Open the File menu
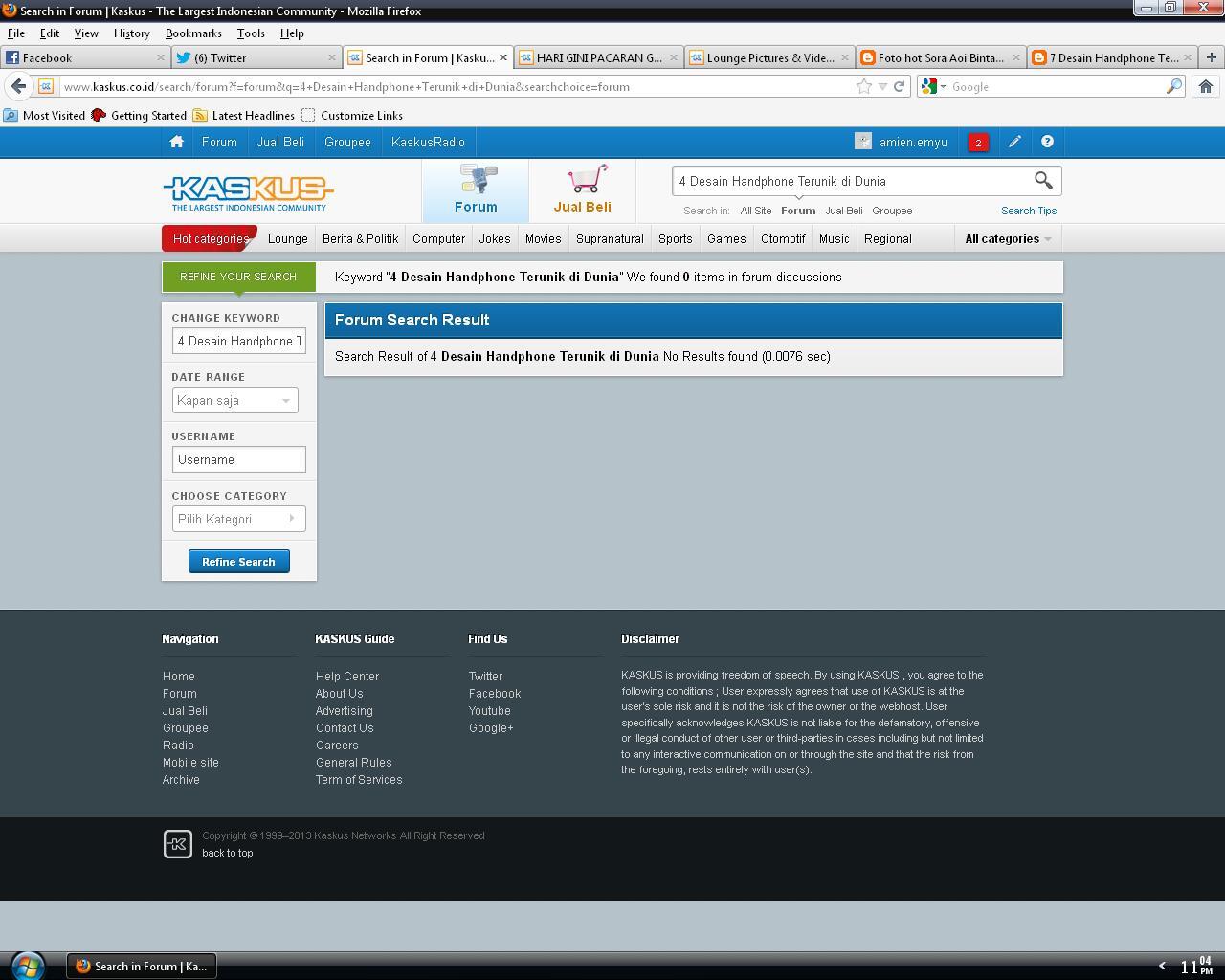Screen dimensions: 1225x980 click(x=16, y=33)
